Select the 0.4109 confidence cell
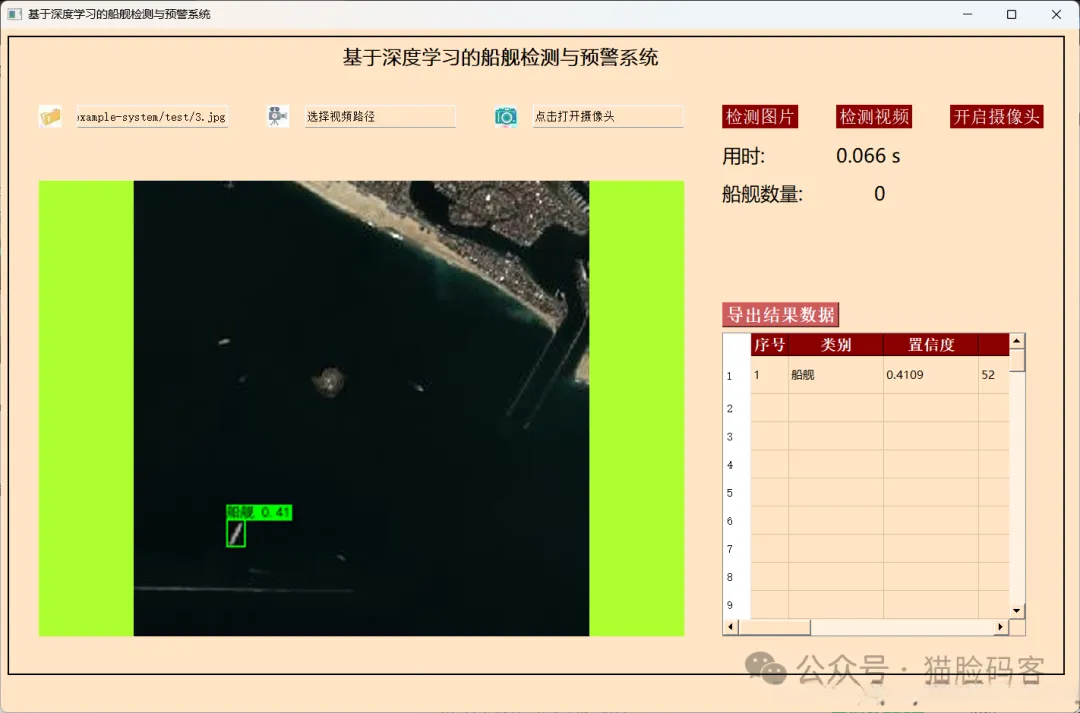 (x=930, y=375)
